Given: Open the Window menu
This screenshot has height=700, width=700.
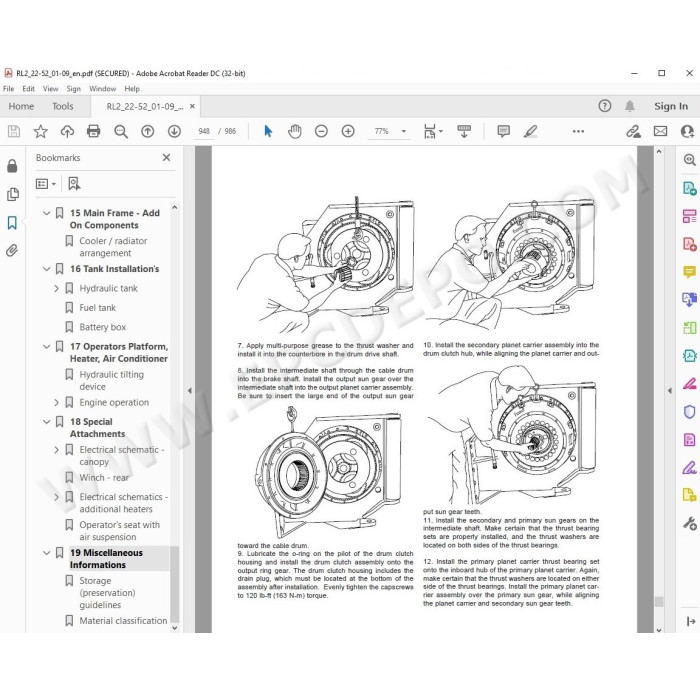Looking at the screenshot, I should (102, 89).
